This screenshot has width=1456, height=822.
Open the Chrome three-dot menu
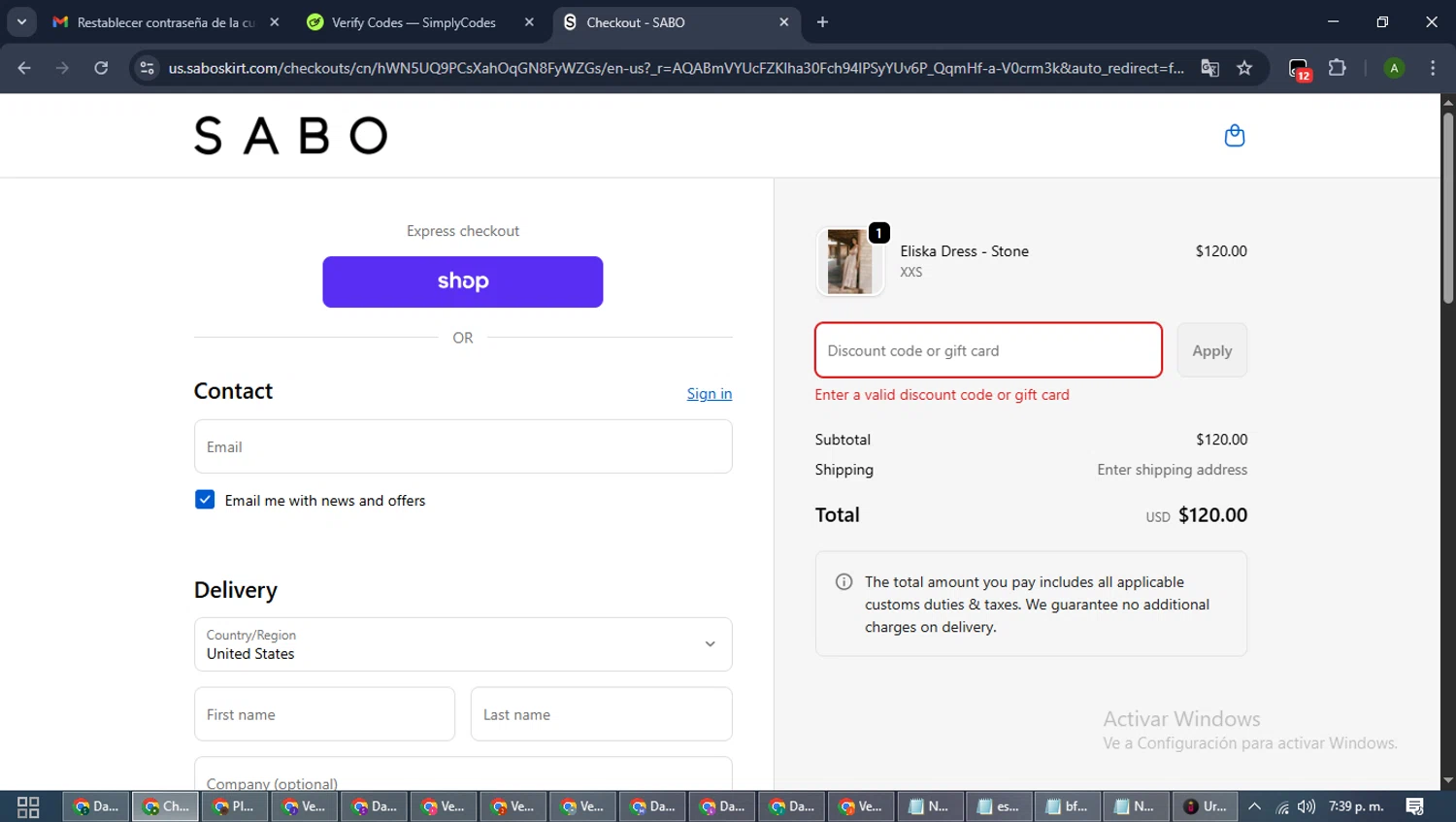[1433, 68]
